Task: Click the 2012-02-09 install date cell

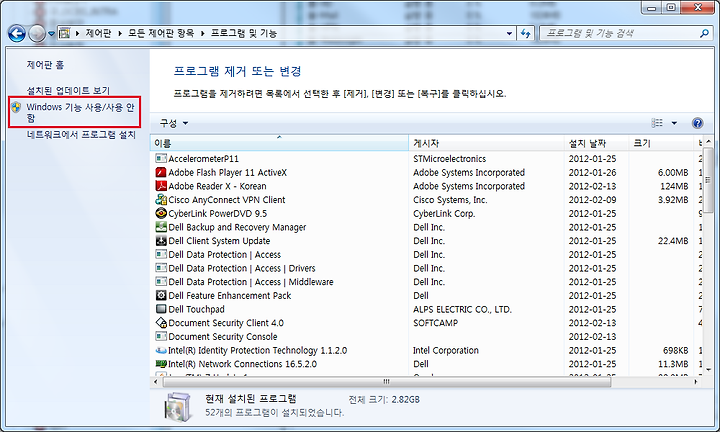Action: click(592, 200)
